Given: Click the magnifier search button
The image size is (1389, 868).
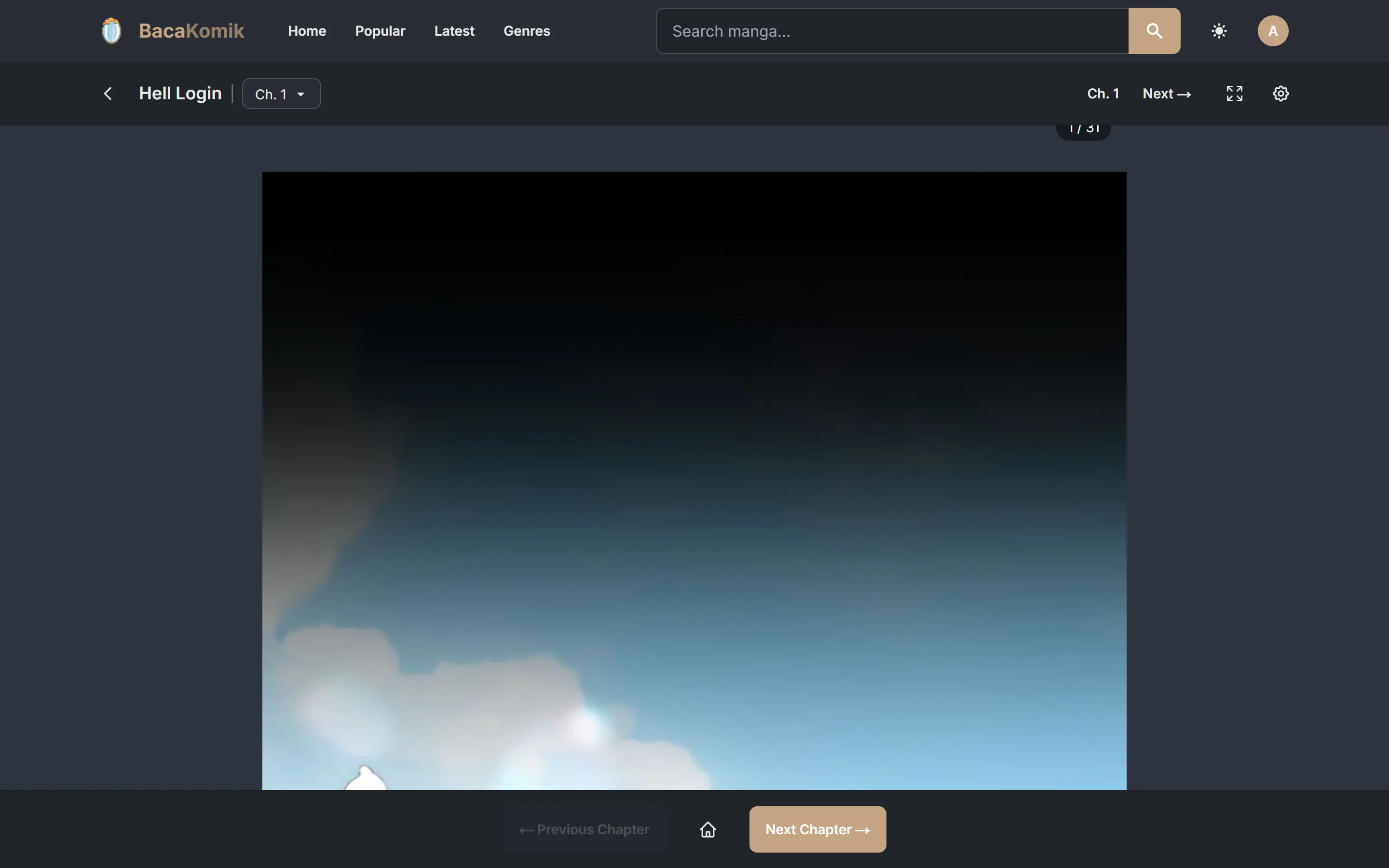Looking at the screenshot, I should [x=1154, y=31].
